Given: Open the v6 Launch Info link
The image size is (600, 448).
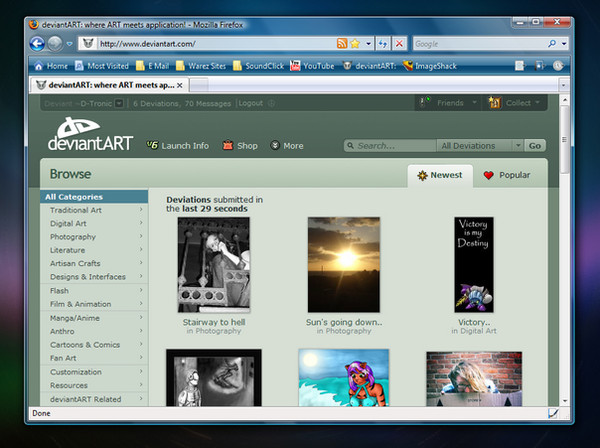Looking at the screenshot, I should [x=178, y=145].
